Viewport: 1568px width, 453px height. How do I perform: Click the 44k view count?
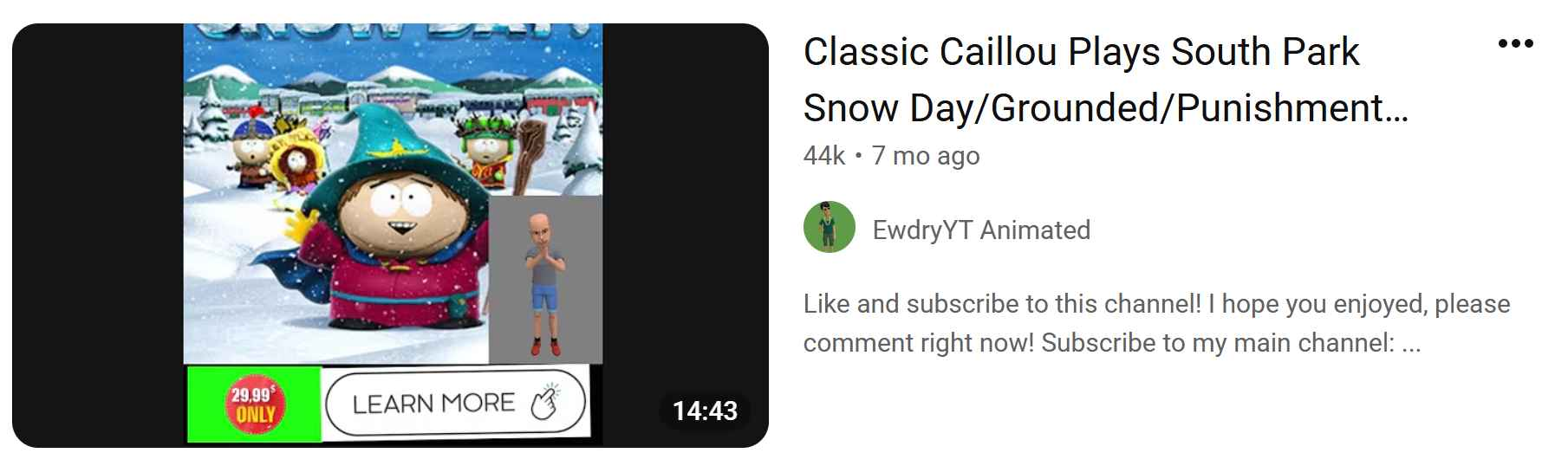coord(823,156)
